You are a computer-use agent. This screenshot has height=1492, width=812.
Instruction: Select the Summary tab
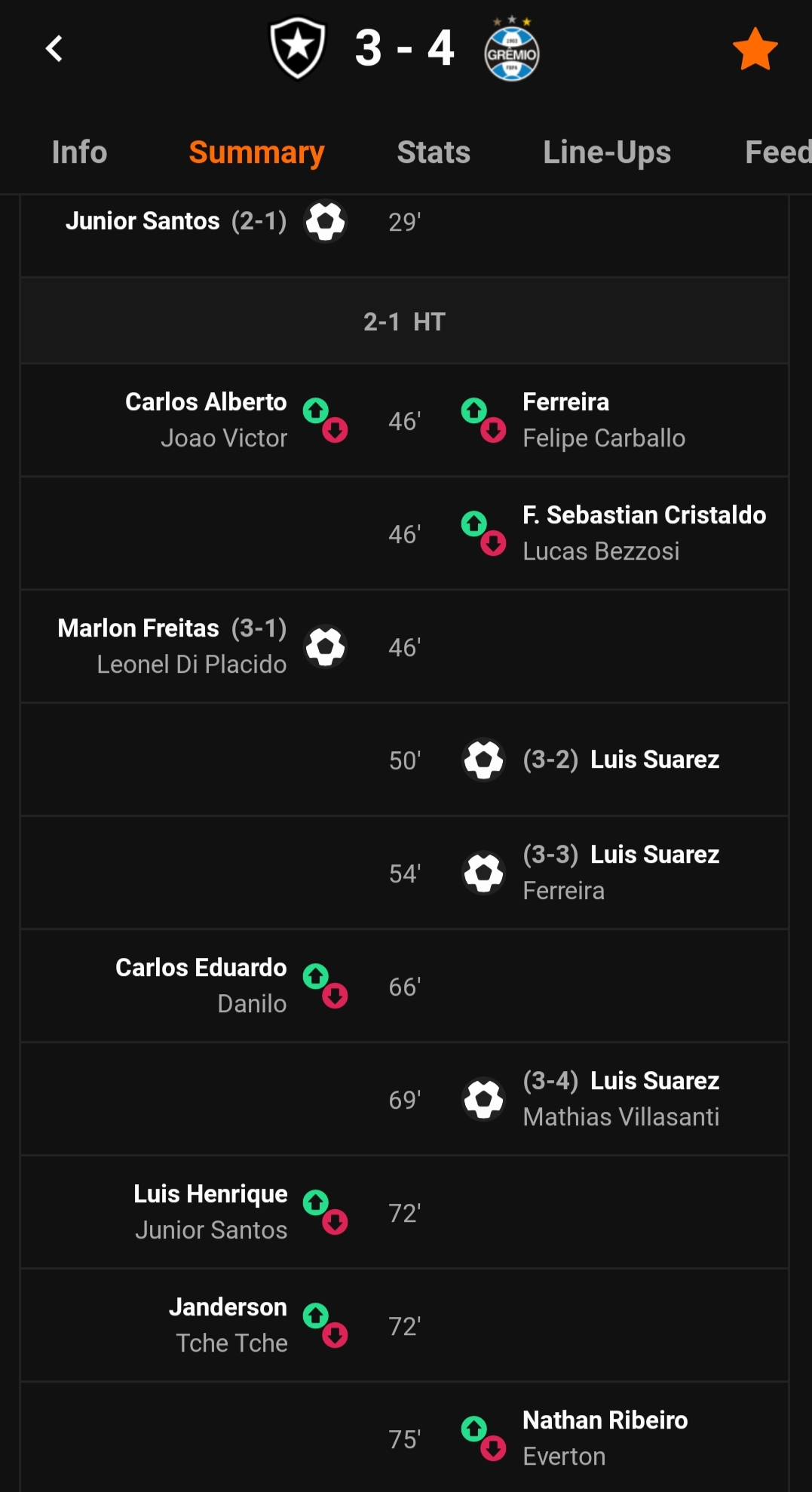pyautogui.click(x=256, y=152)
